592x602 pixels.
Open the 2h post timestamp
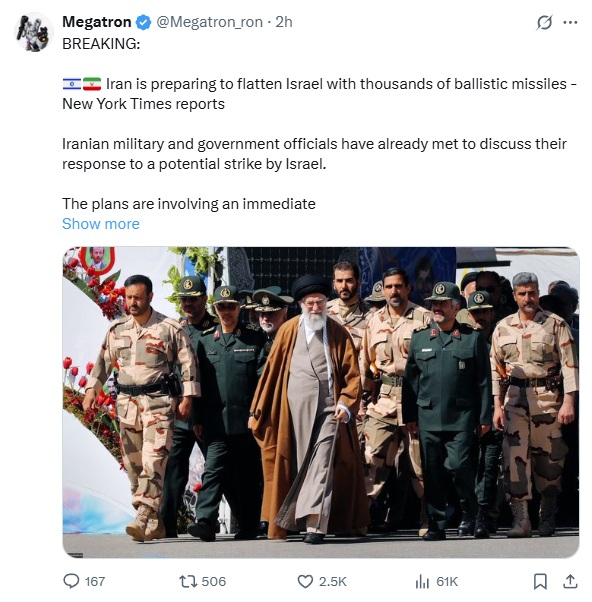pyautogui.click(x=284, y=22)
